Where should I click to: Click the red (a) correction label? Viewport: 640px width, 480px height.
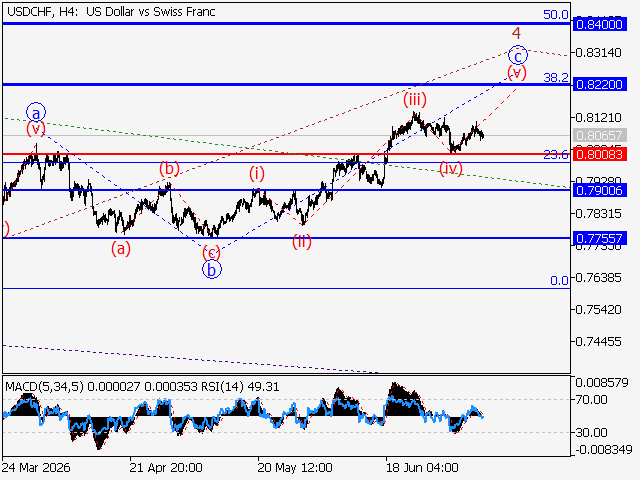[121, 248]
